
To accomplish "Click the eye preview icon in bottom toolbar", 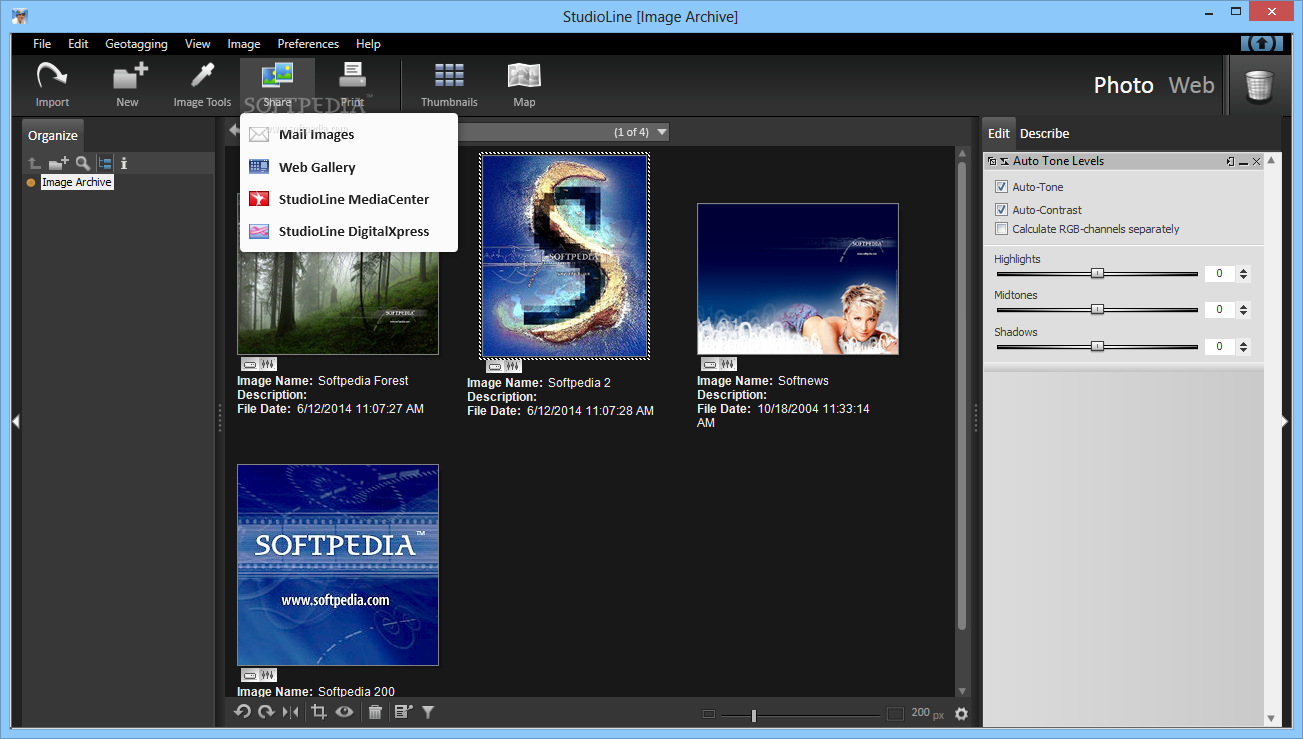I will 344,712.
